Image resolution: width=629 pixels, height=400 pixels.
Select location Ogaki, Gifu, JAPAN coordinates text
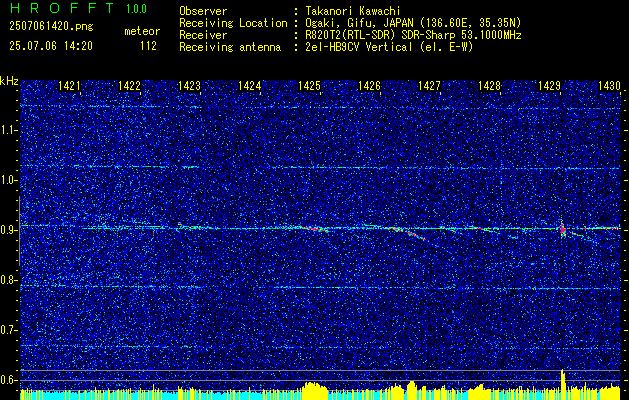pyautogui.click(x=413, y=23)
